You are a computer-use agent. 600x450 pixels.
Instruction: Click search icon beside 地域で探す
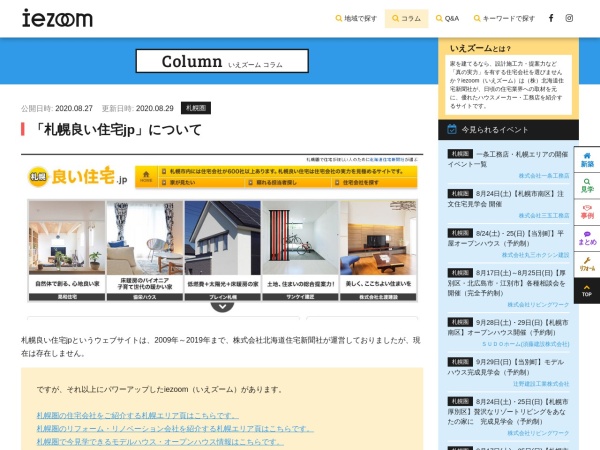[338, 18]
